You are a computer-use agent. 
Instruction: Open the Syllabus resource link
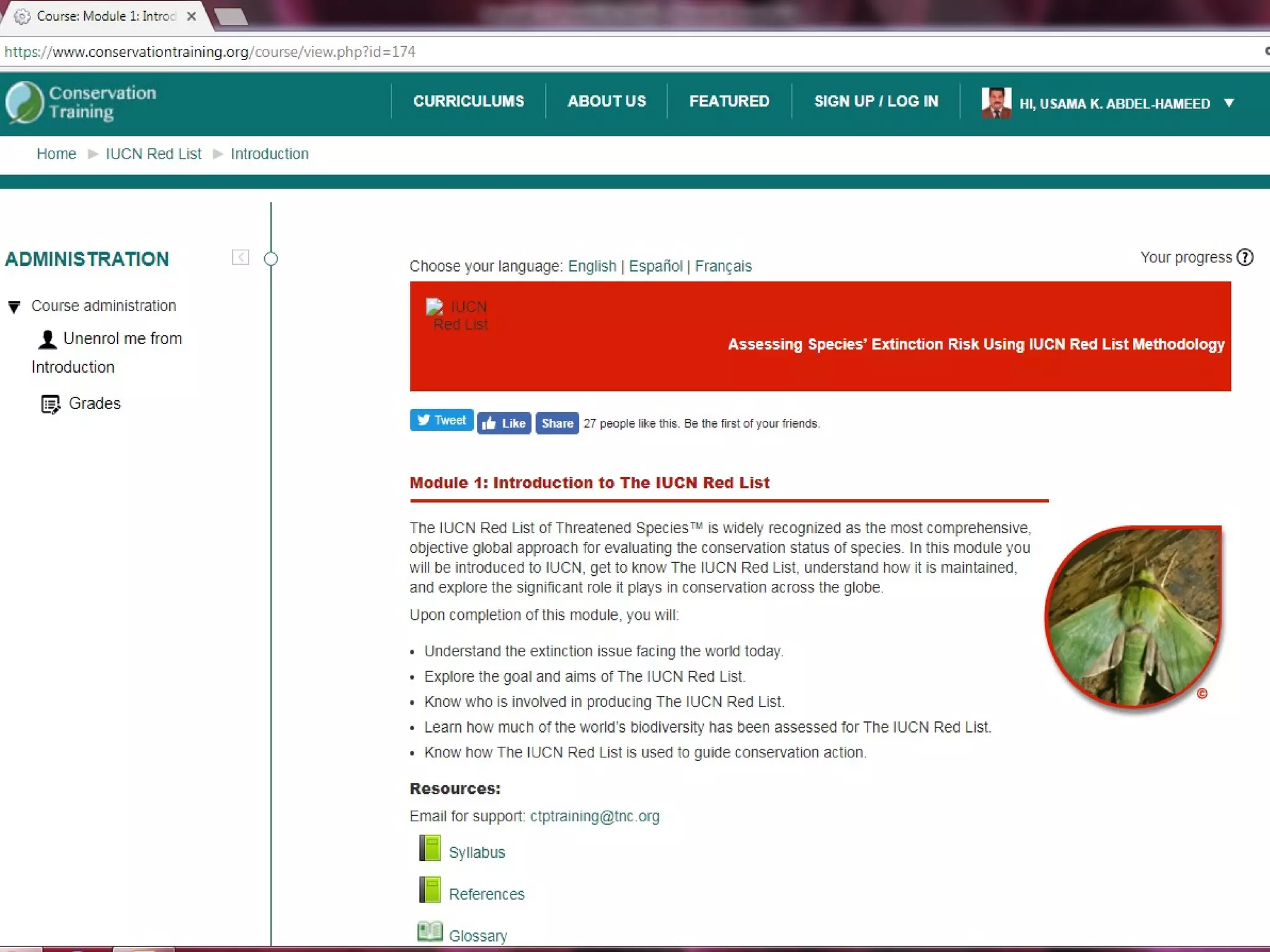[x=477, y=853]
